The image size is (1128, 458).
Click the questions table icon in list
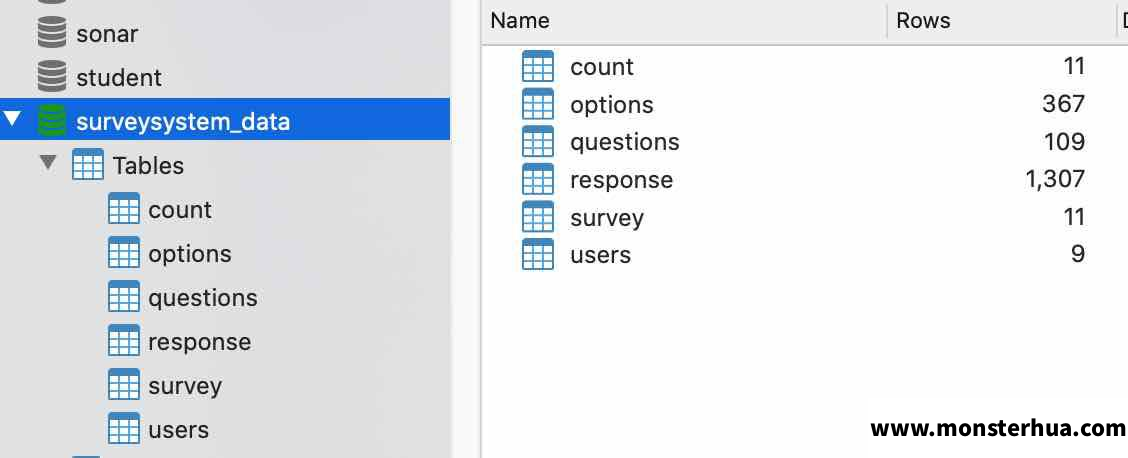coord(538,142)
